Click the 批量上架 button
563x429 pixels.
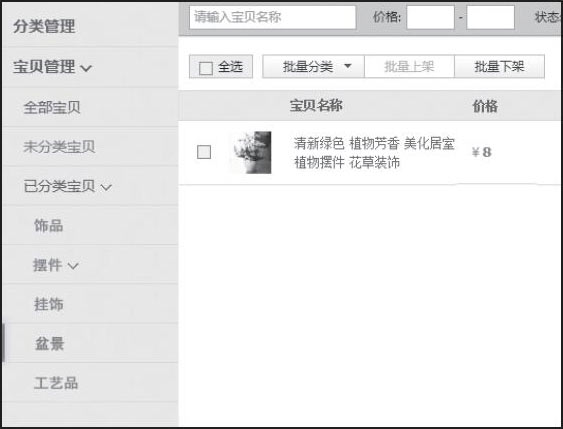[409, 66]
